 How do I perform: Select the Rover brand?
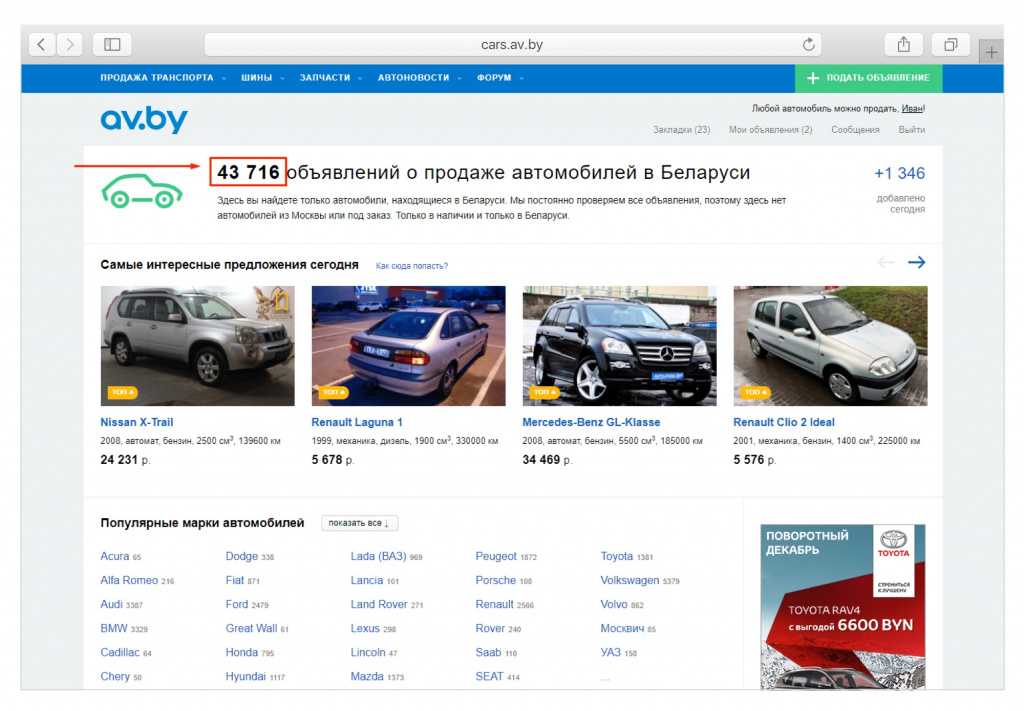pos(490,629)
